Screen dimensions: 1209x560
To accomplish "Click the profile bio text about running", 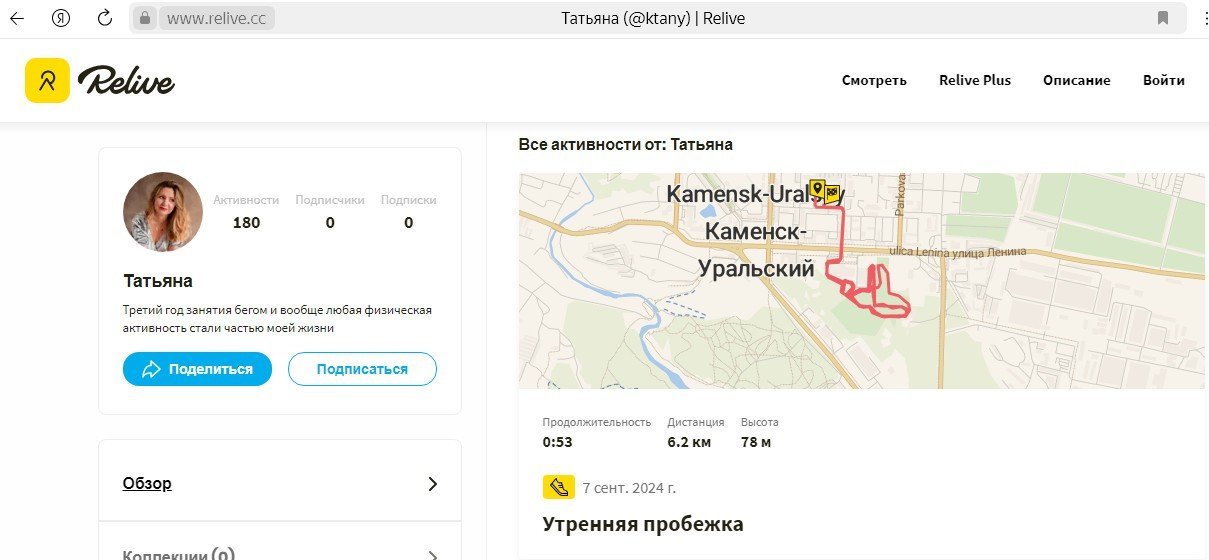I will 277,319.
